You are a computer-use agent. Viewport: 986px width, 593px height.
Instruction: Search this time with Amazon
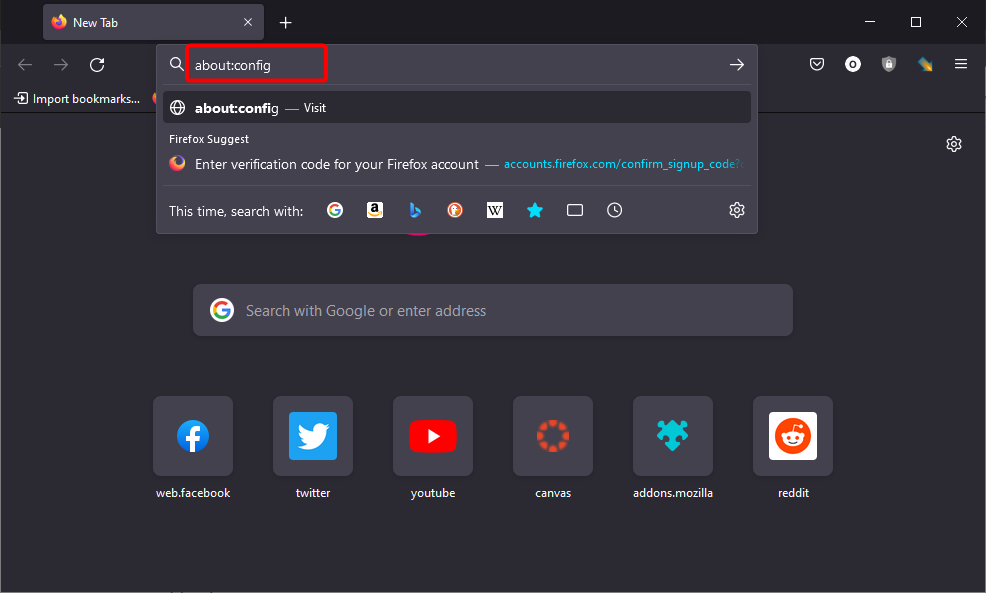point(375,210)
